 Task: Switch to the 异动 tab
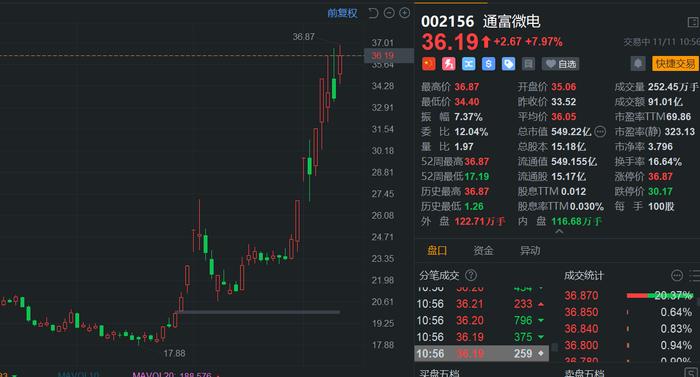click(530, 251)
